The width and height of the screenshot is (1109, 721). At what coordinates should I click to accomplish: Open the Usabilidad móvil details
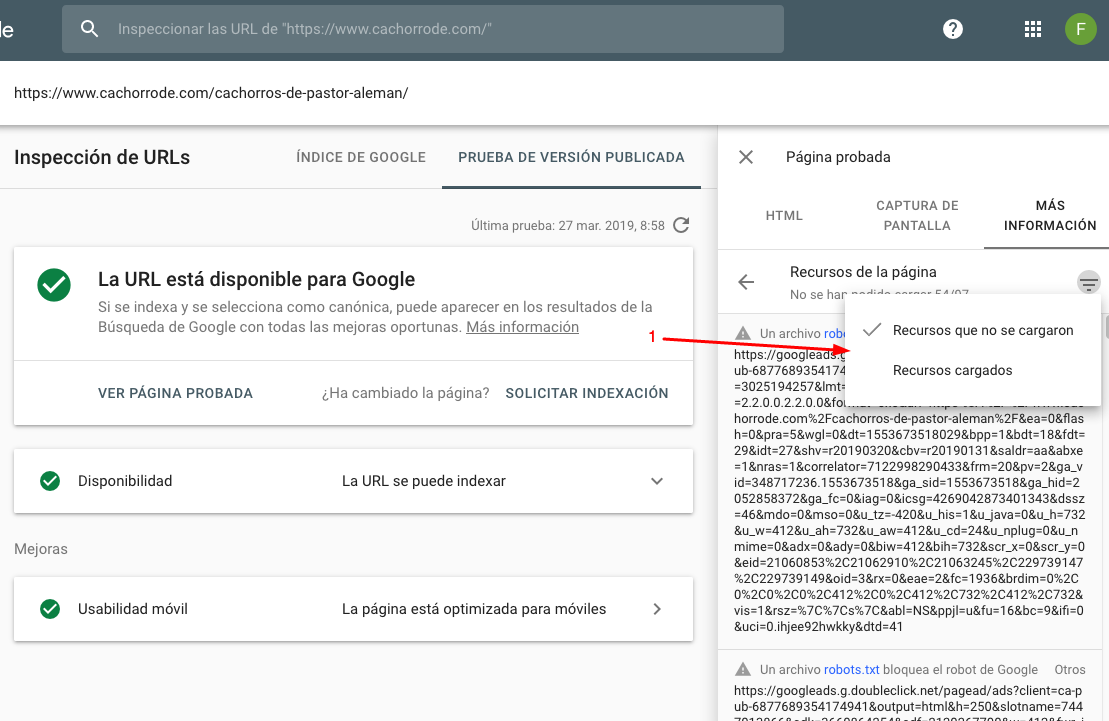coord(657,609)
